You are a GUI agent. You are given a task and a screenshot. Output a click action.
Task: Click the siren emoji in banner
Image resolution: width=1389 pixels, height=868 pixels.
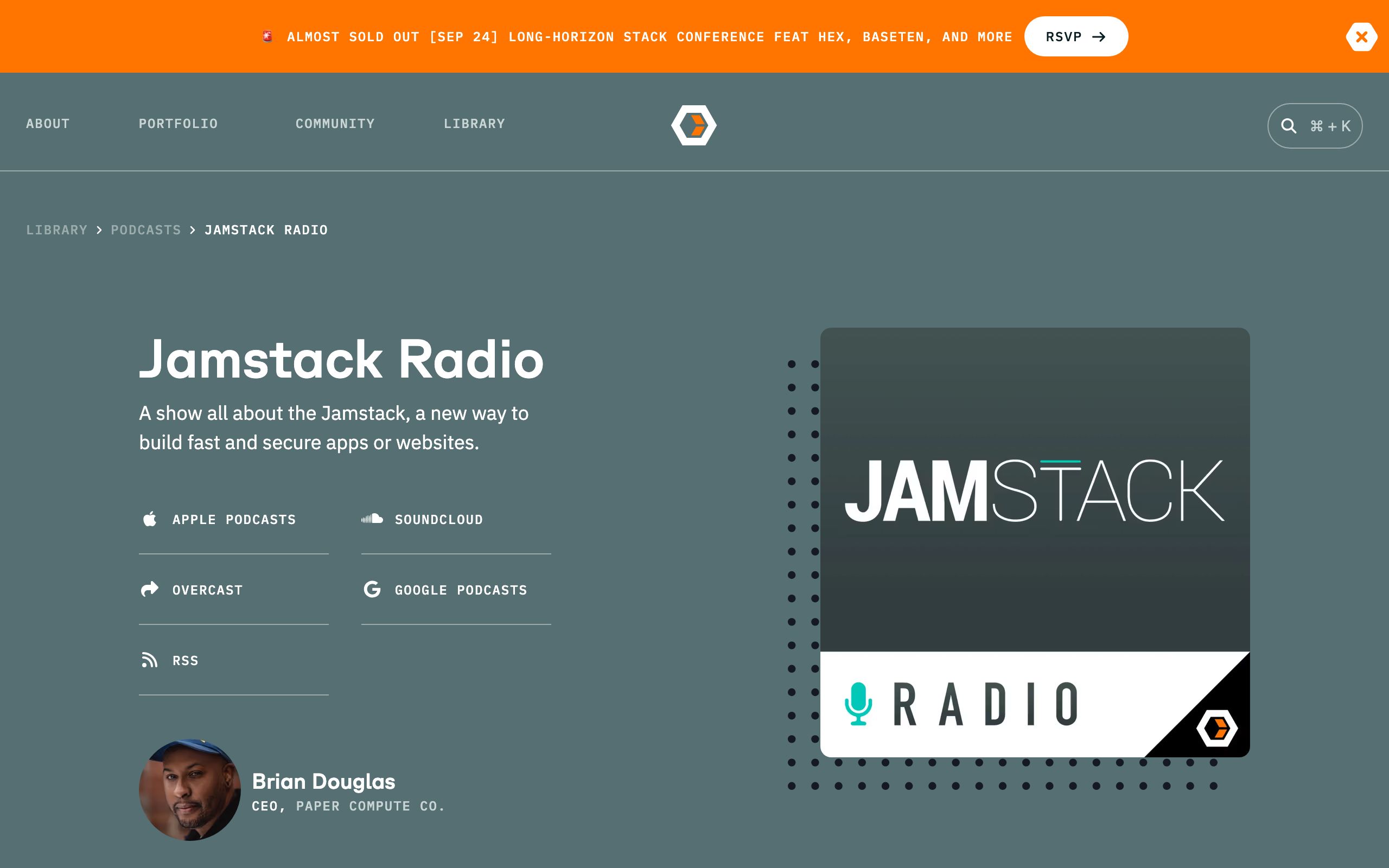(x=267, y=37)
